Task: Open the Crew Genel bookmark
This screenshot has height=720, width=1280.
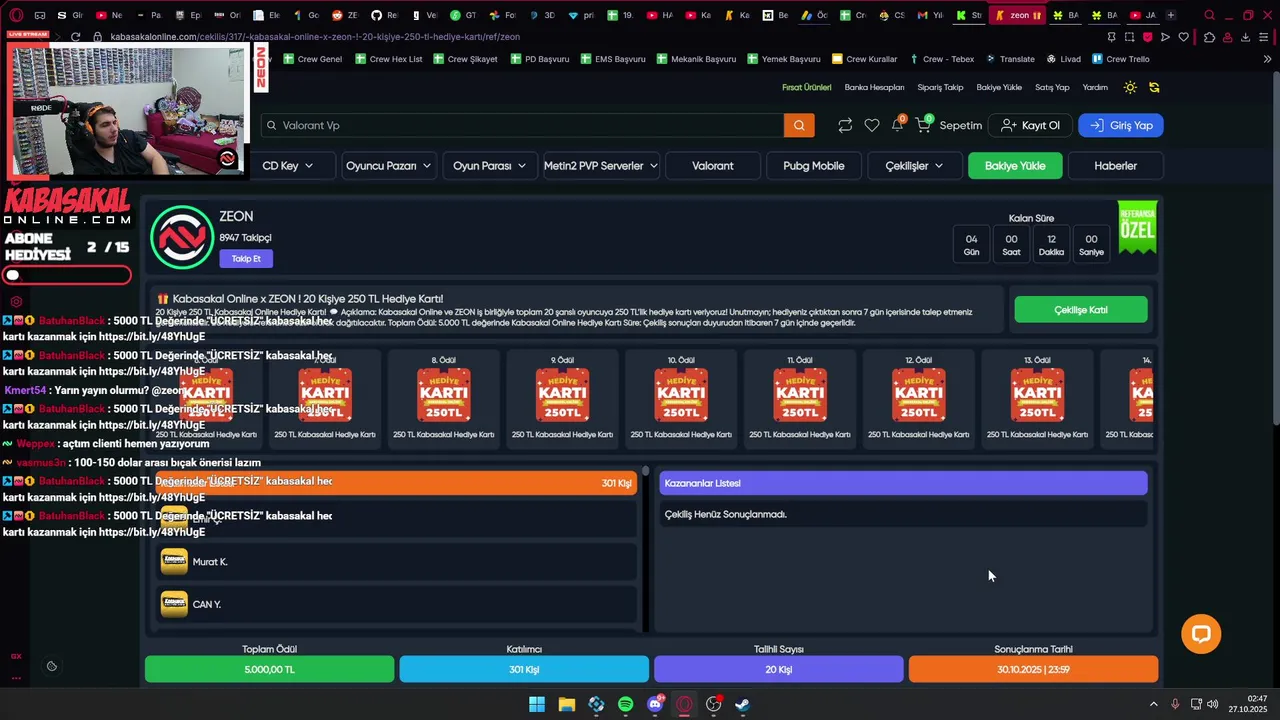Action: pyautogui.click(x=312, y=59)
